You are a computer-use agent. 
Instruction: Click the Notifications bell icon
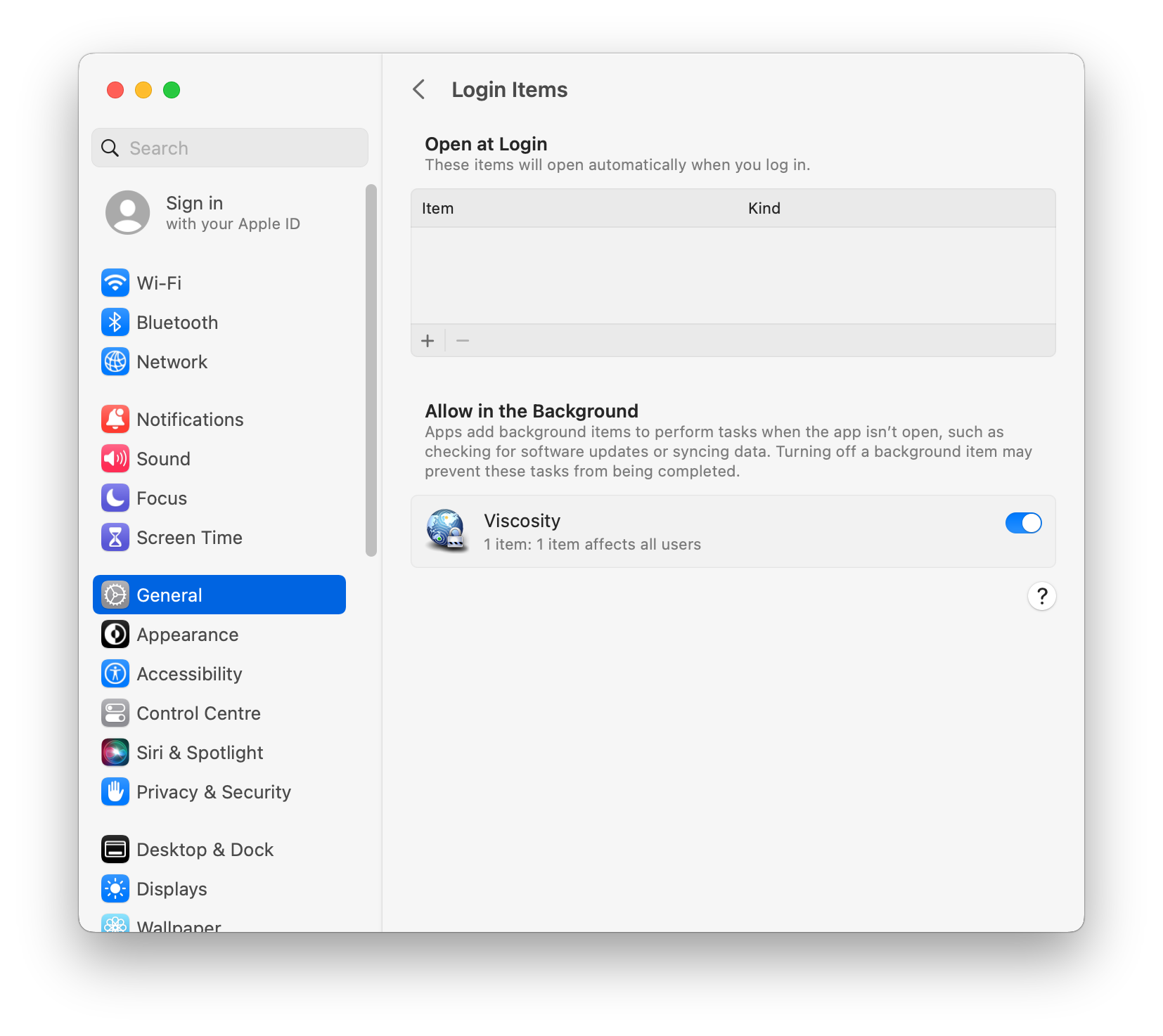[x=115, y=420]
